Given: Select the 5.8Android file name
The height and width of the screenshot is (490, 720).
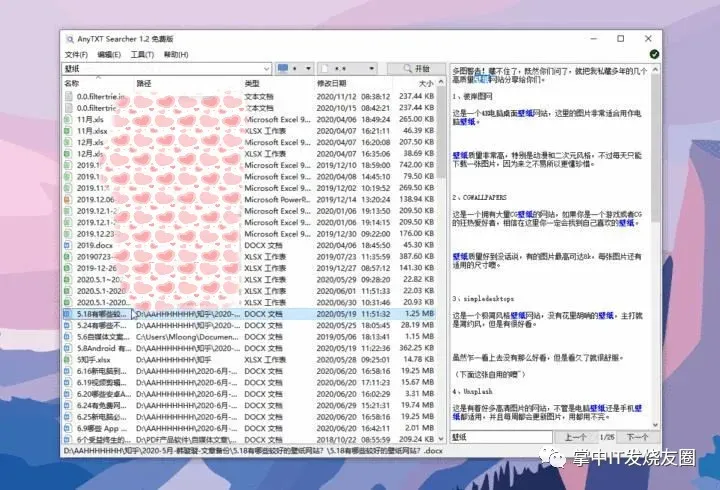Looking at the screenshot, I should tap(103, 348).
